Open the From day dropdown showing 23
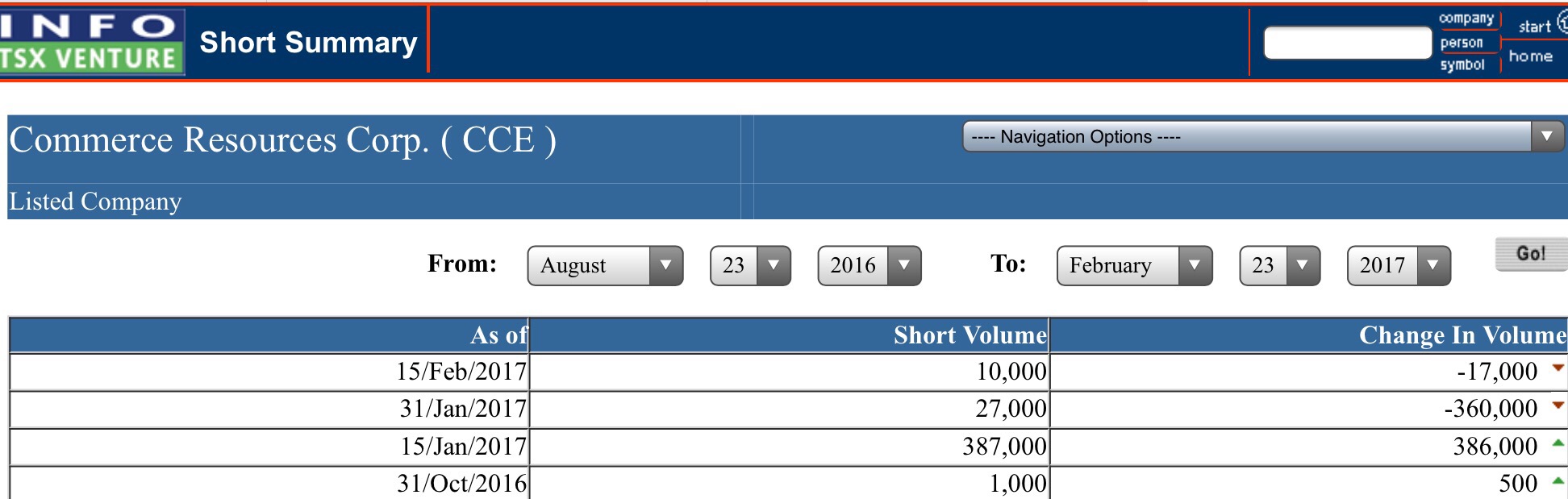This screenshot has width=1568, height=499. coord(750,265)
